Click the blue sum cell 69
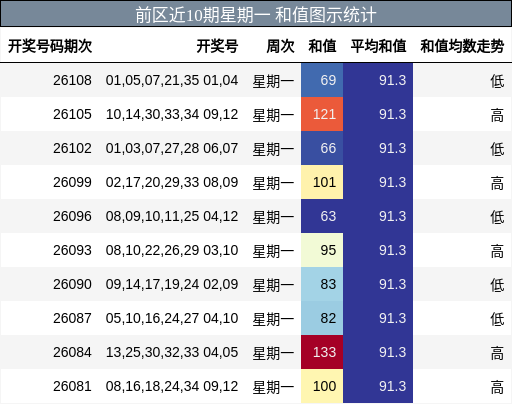 pyautogui.click(x=322, y=80)
